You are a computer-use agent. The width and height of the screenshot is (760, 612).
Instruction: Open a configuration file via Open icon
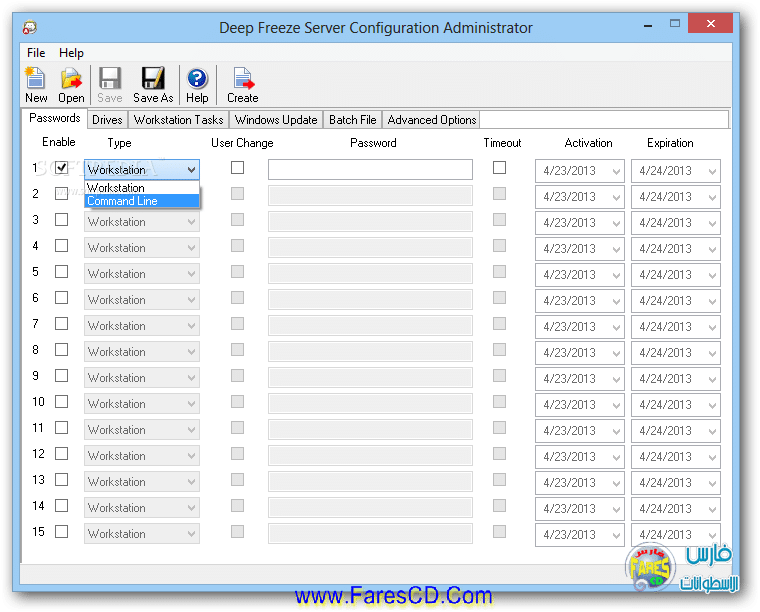point(71,85)
